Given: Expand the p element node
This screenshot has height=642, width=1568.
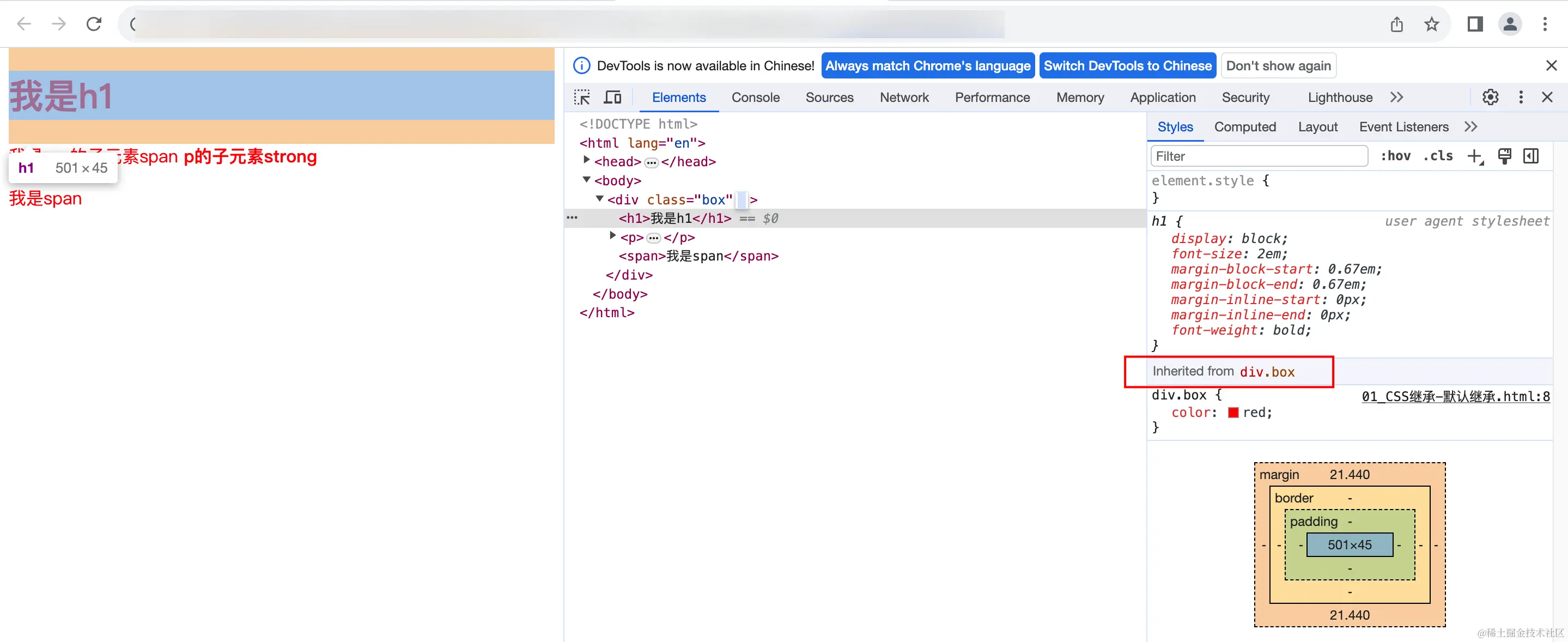Looking at the screenshot, I should click(x=613, y=236).
